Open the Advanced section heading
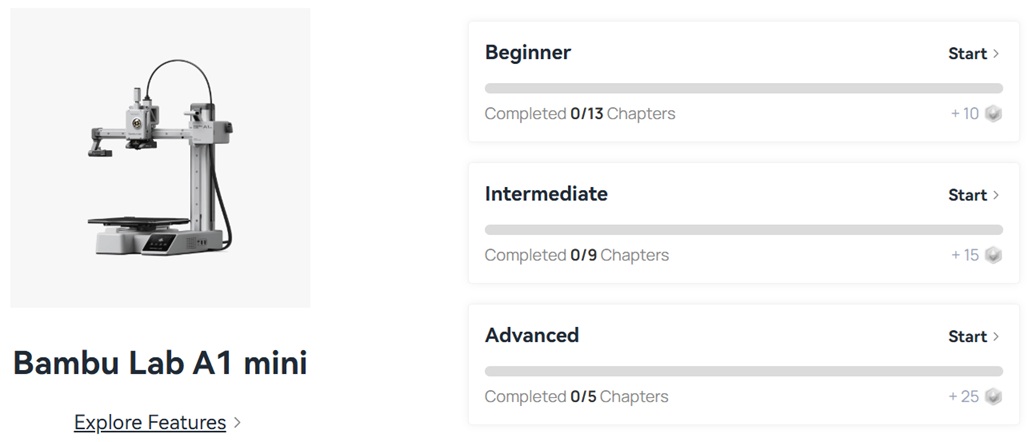Viewport: 1028px width, 442px height. click(532, 335)
